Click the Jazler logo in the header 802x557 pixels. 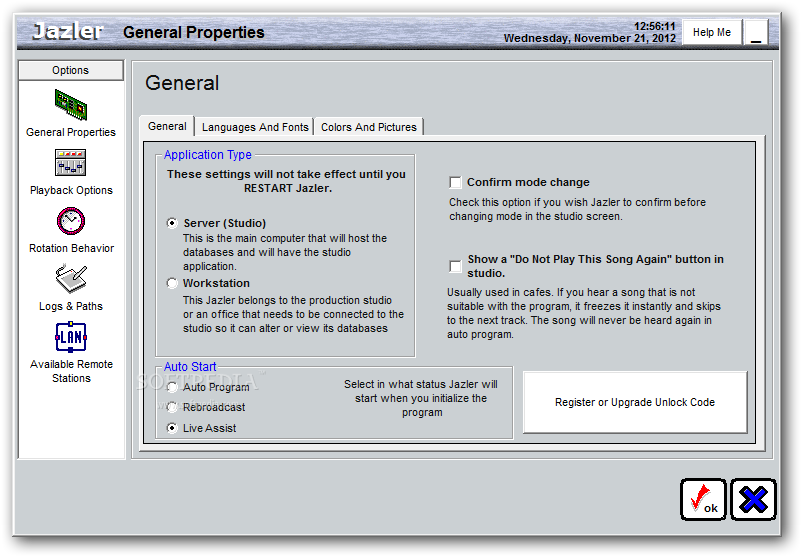(x=68, y=32)
